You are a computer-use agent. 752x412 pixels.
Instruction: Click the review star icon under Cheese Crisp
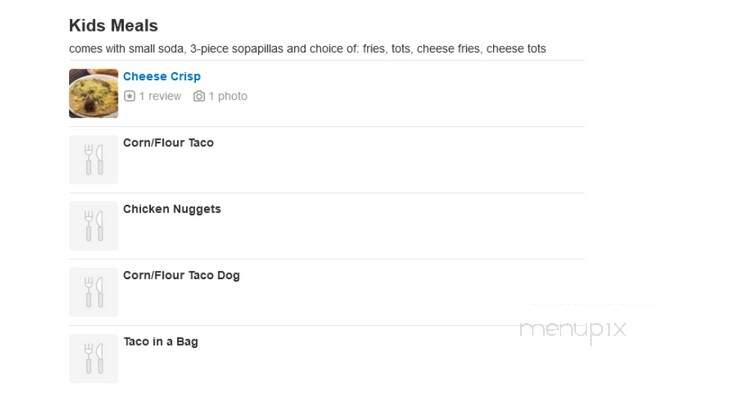point(129,96)
